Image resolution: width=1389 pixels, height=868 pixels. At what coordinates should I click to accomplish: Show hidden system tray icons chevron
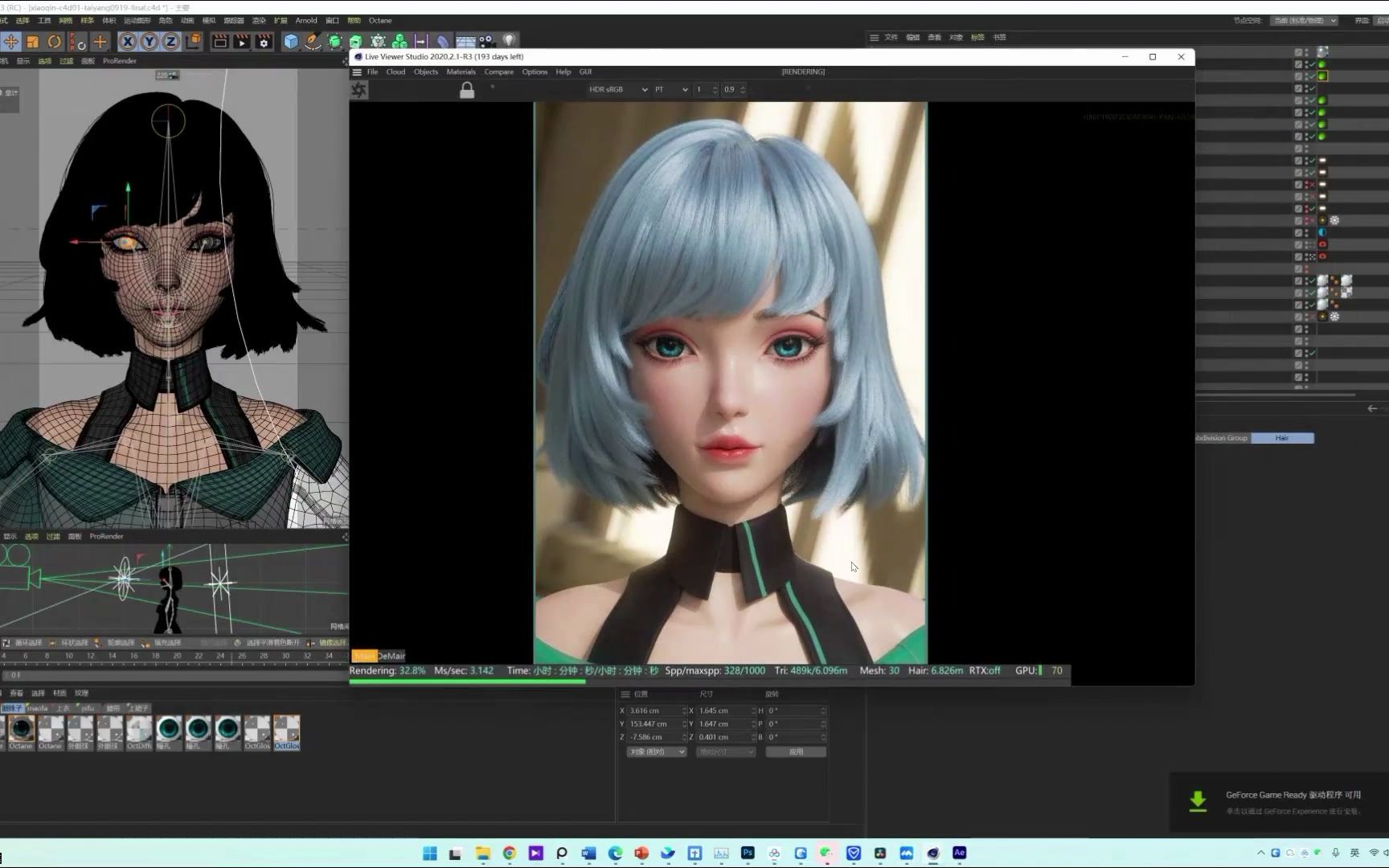(1261, 854)
